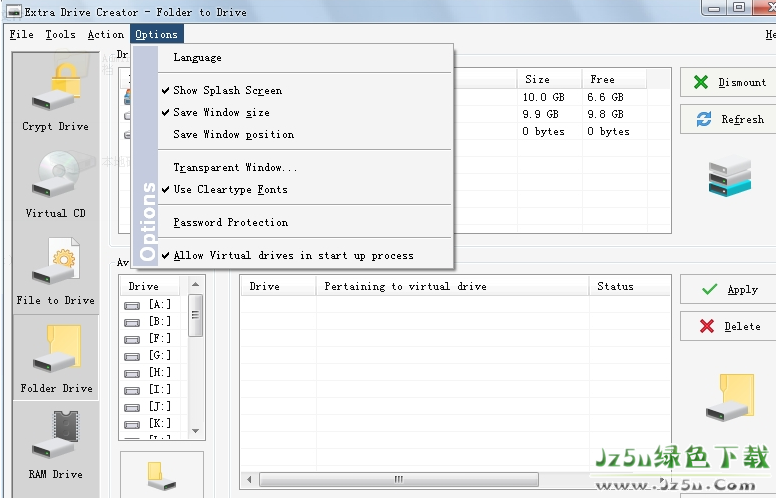Toggle Show Splash Screen option
This screenshot has width=776, height=498.
[305, 91]
